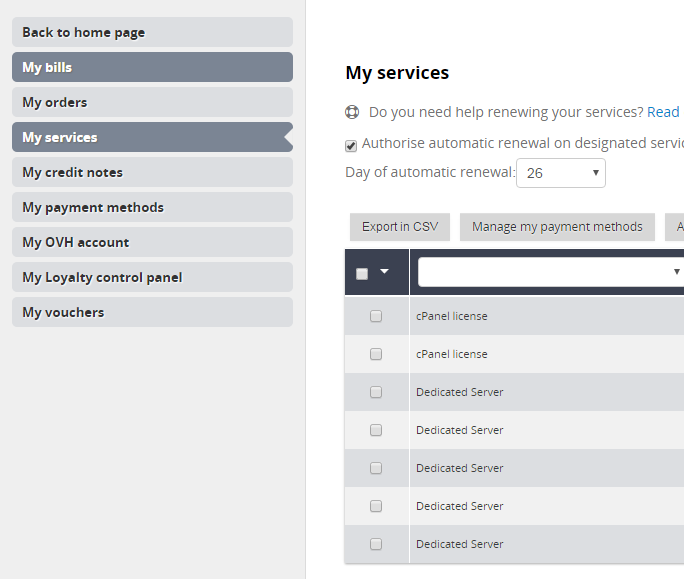The image size is (684, 579).
Task: Open Back to home page menu item
Action: pos(152,32)
